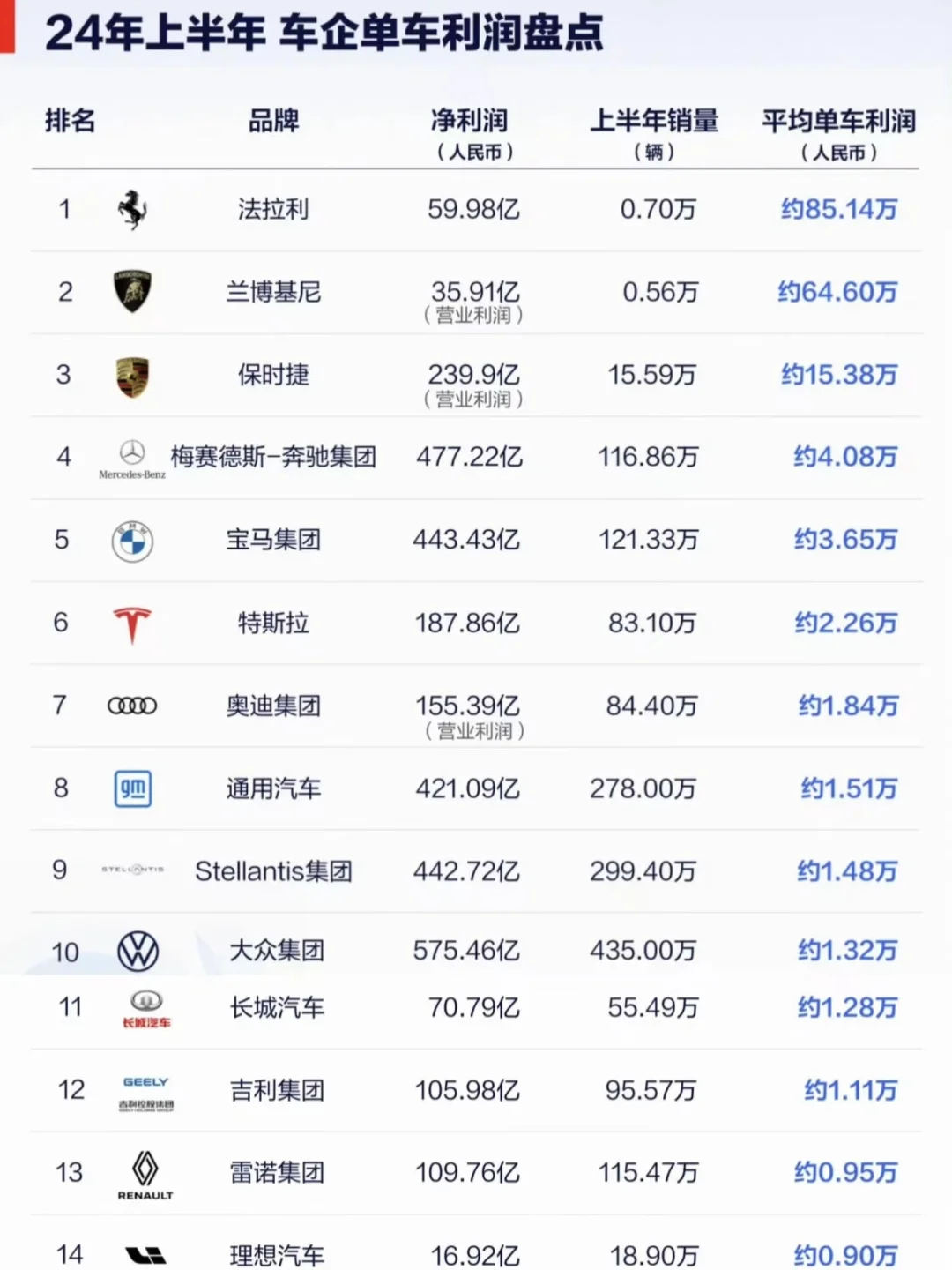Viewport: 952px width, 1270px height.
Task: Click the Great Wall Motor logo
Action: click(x=146, y=1008)
